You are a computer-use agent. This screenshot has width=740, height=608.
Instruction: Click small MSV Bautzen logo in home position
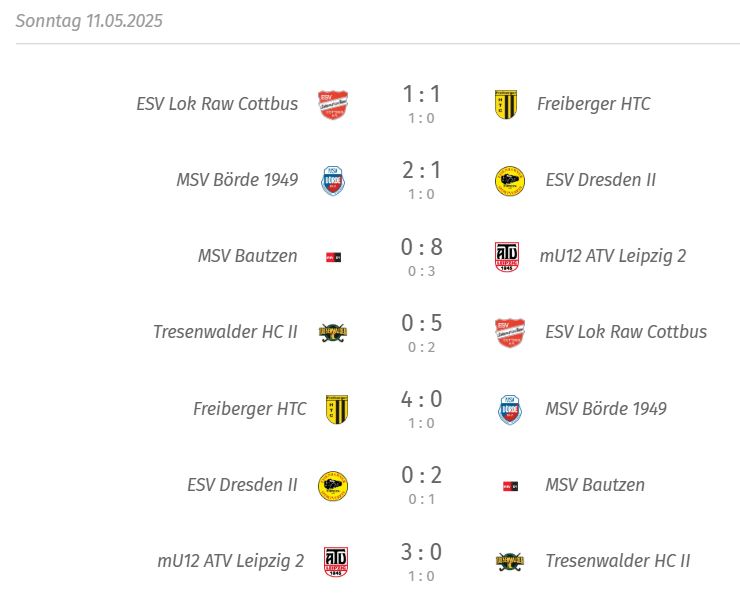click(x=333, y=257)
